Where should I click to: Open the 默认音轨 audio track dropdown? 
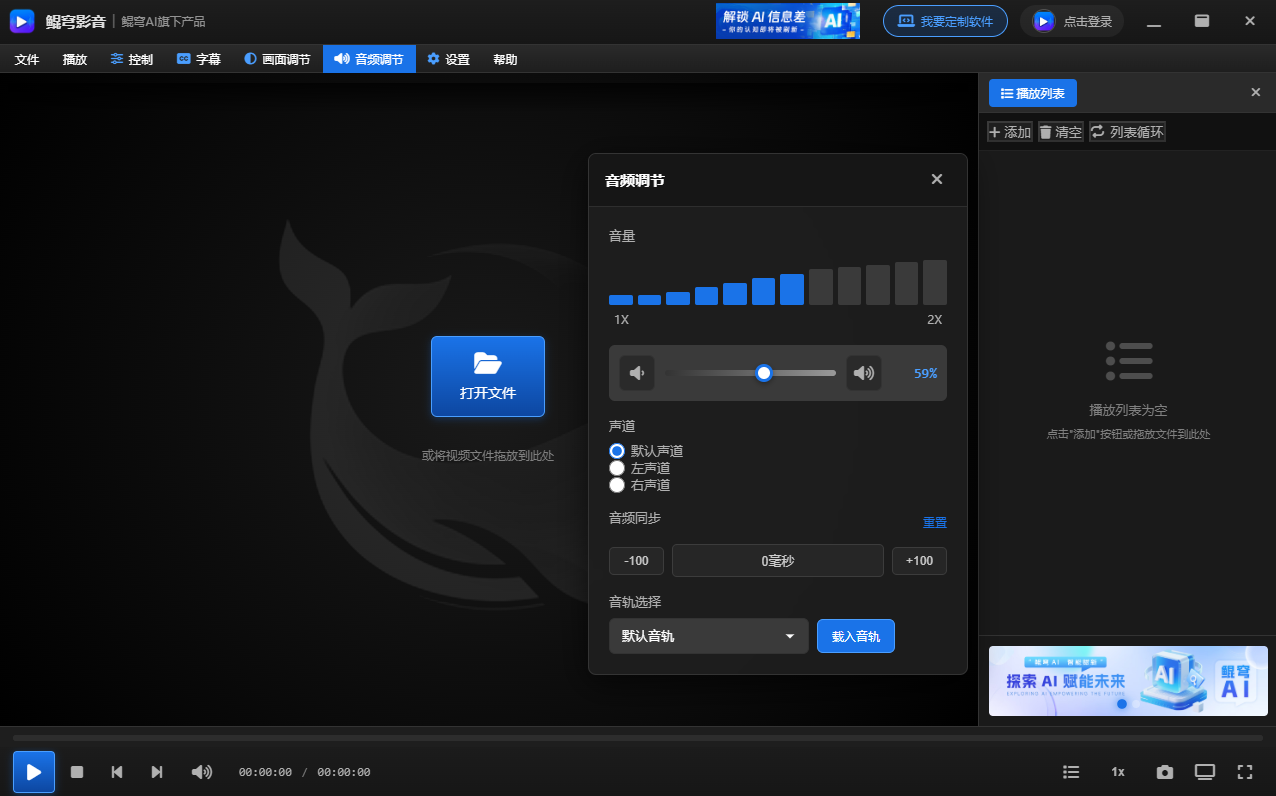click(x=708, y=636)
